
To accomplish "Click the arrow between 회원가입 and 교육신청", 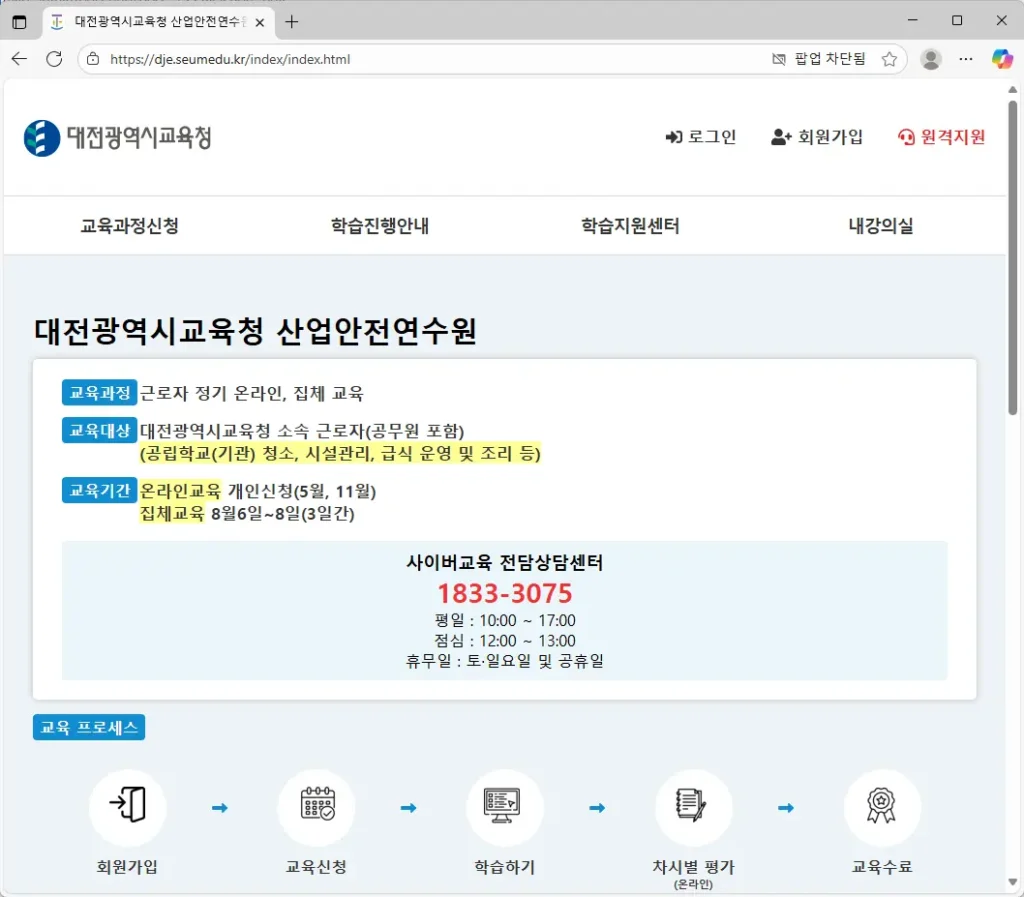I will point(220,808).
